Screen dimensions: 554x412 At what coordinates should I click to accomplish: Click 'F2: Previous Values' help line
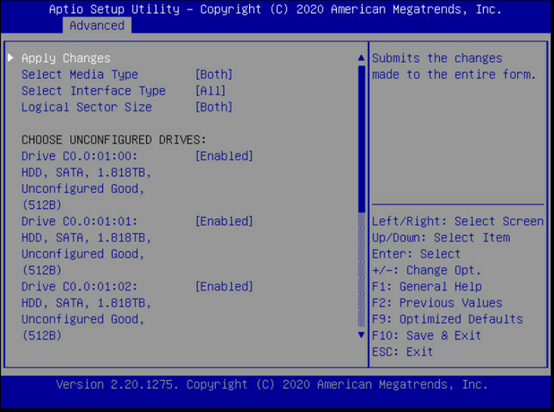[437, 302]
